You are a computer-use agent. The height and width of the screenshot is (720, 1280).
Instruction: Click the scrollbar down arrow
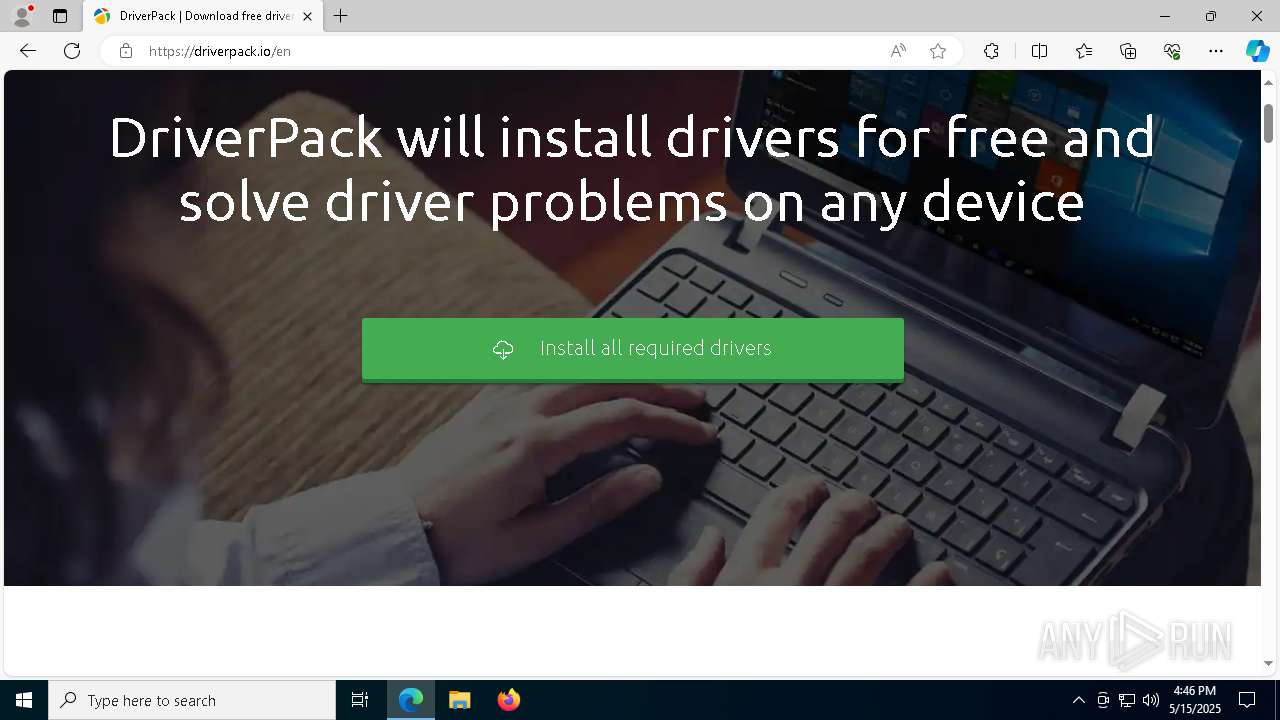[1268, 663]
